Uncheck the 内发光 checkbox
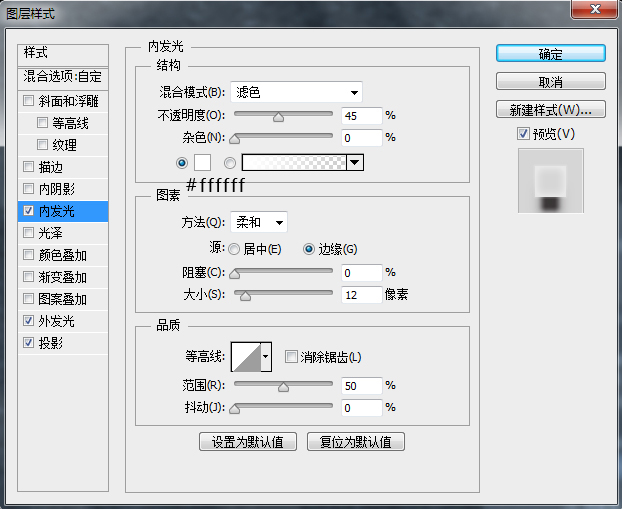 click(28, 211)
